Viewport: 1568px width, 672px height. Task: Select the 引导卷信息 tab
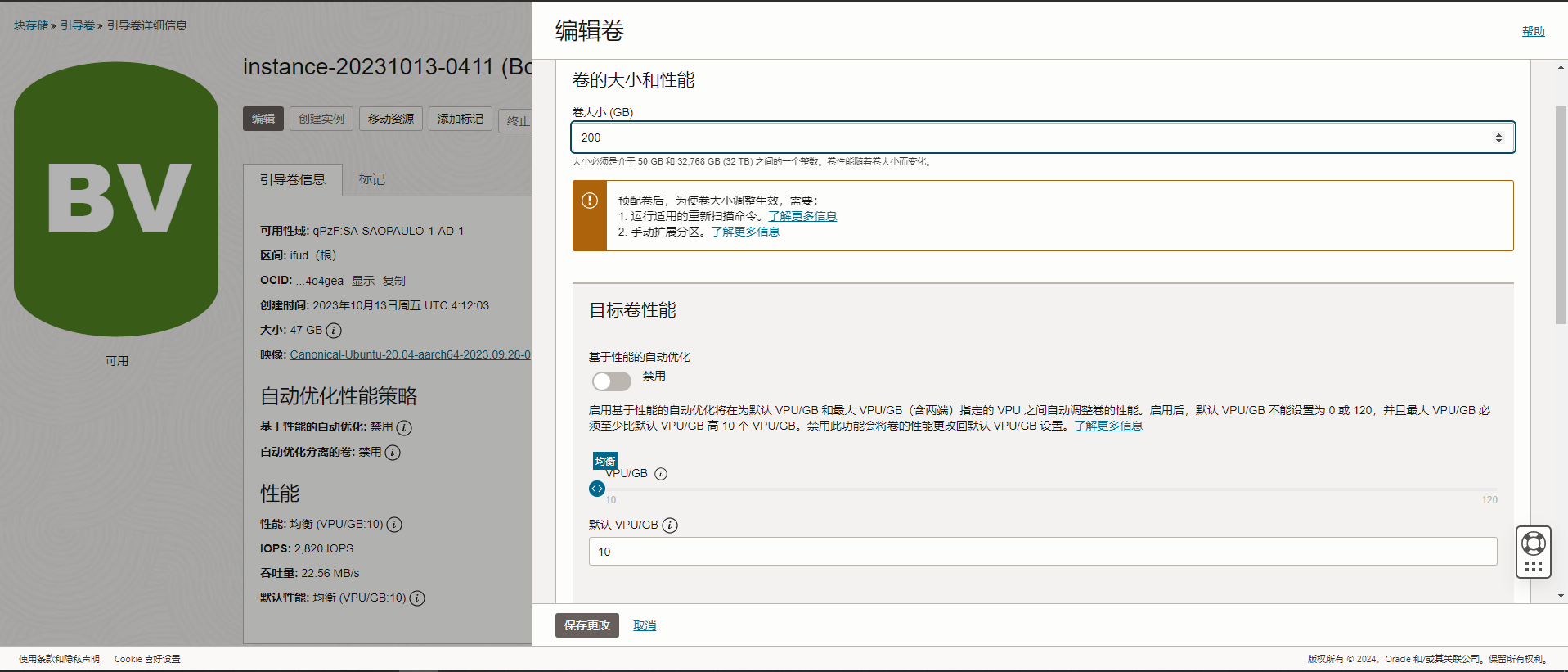tap(292, 179)
